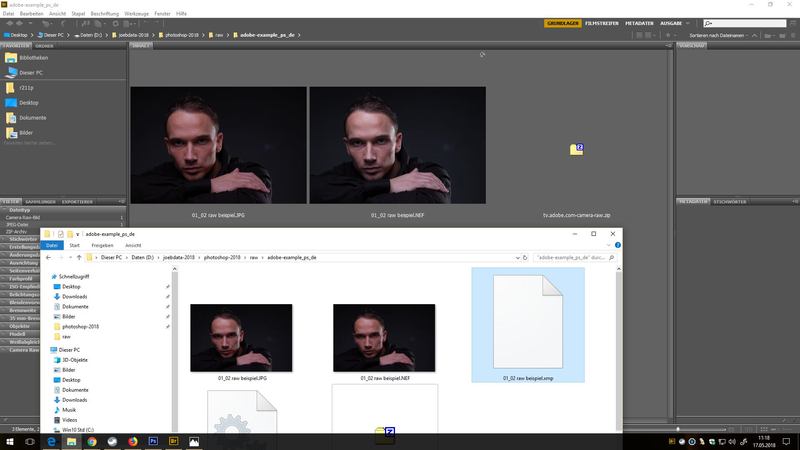
Task: Click the Datei button in Explorer ribbon
Action: pyautogui.click(x=52, y=245)
